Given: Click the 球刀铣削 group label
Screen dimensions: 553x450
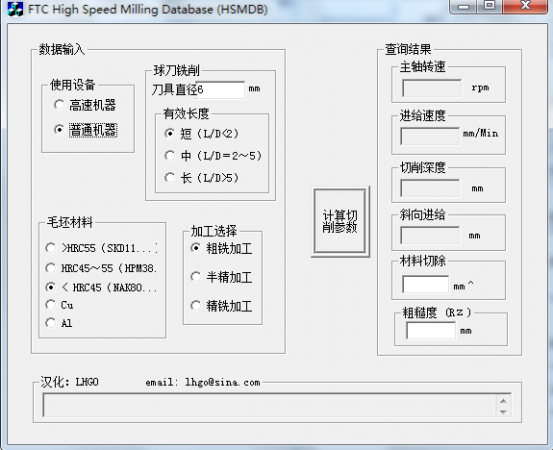Looking at the screenshot, I should [176, 70].
